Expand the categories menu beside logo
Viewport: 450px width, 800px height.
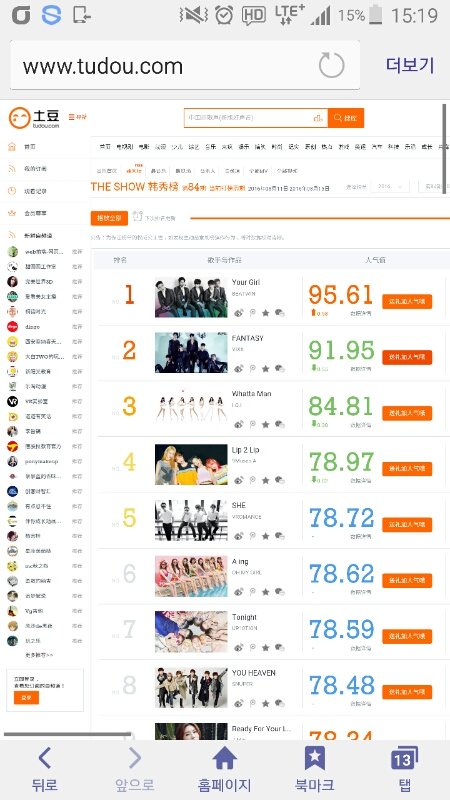[77, 117]
